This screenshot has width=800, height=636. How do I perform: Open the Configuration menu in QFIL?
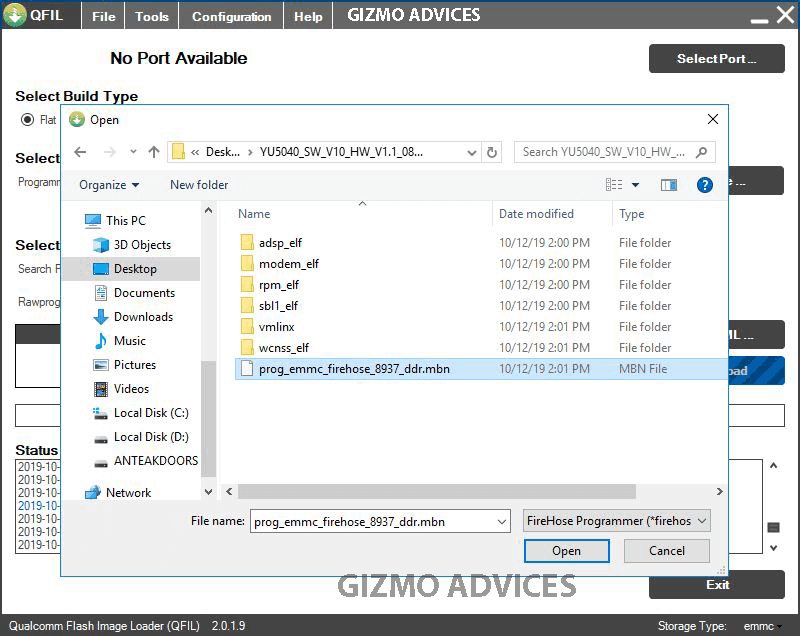(x=231, y=16)
